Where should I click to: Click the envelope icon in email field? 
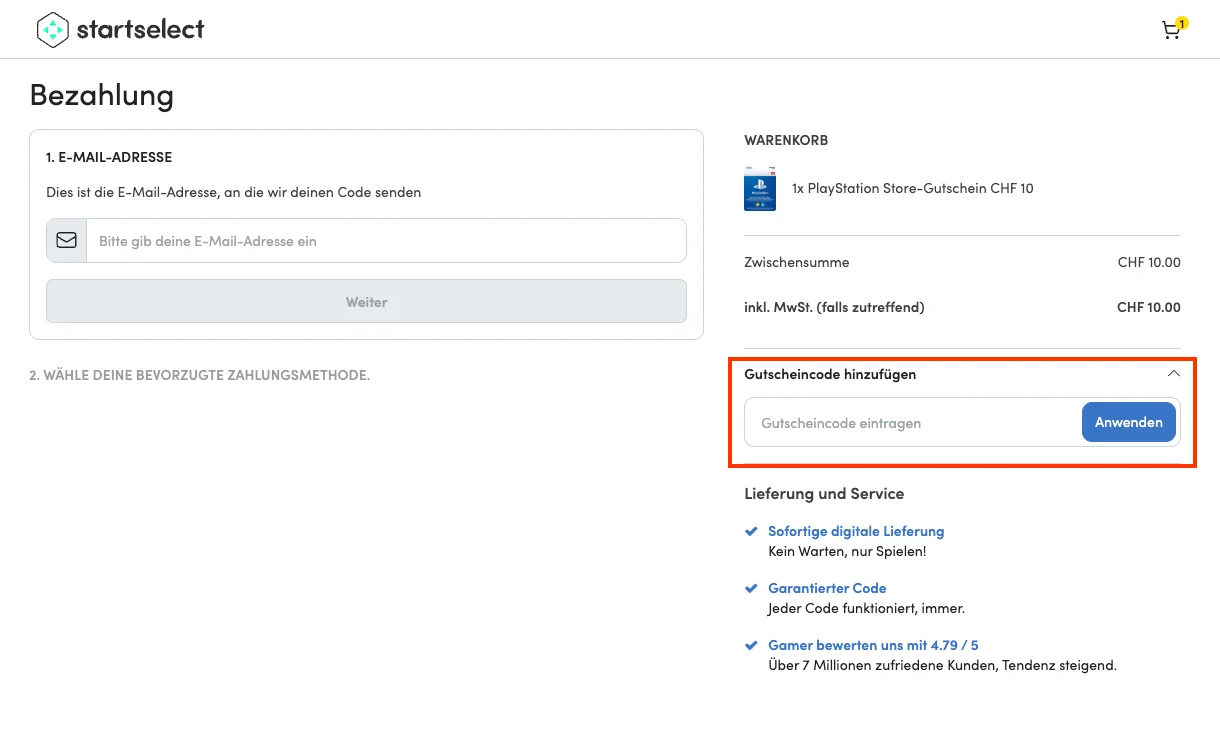pyautogui.click(x=66, y=241)
